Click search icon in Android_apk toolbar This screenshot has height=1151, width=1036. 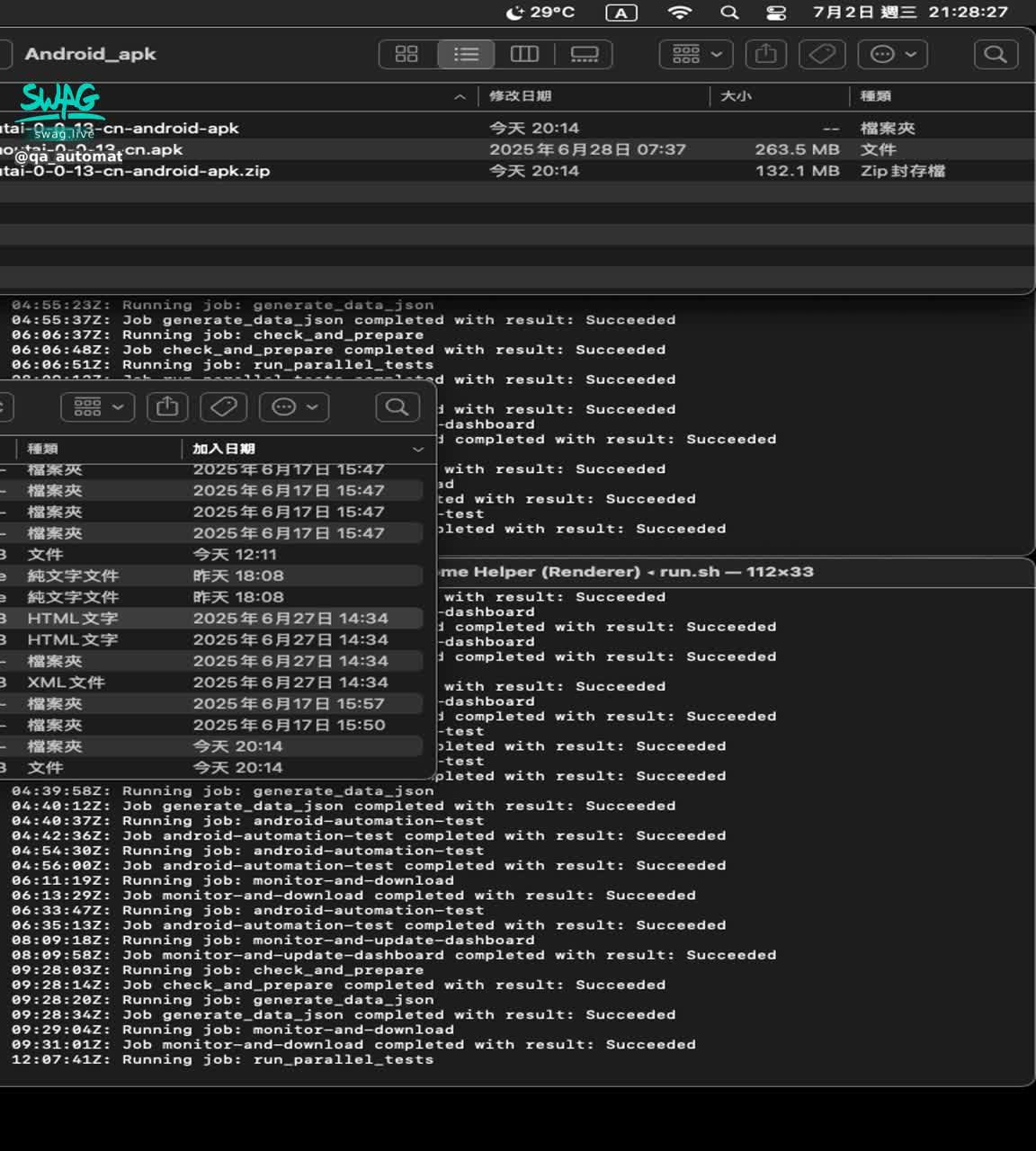tap(996, 54)
